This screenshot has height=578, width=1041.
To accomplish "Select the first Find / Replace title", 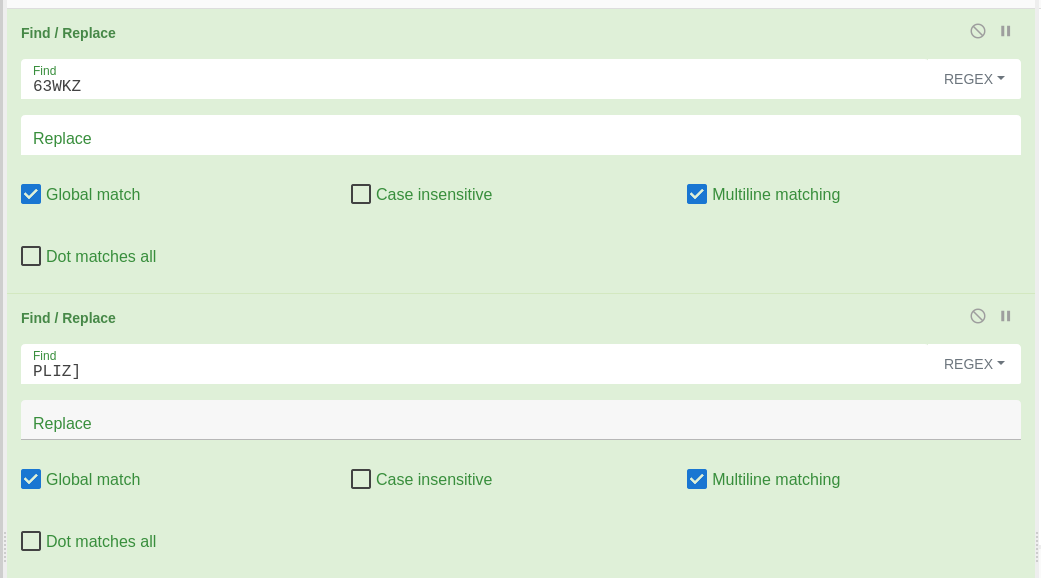I will 68,33.
